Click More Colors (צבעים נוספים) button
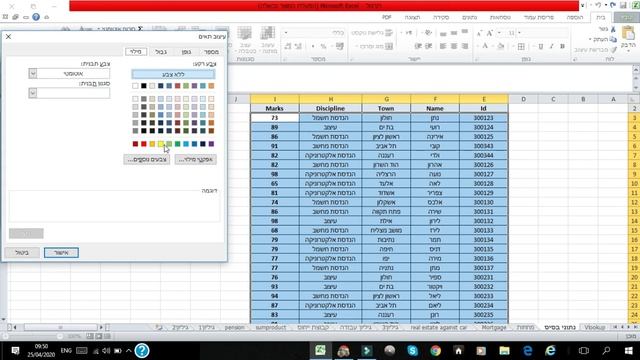 (x=147, y=160)
